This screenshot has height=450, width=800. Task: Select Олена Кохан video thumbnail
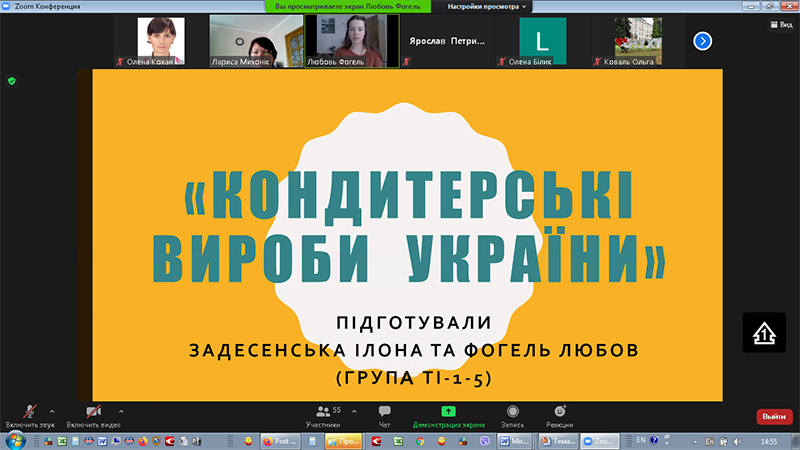[x=160, y=41]
